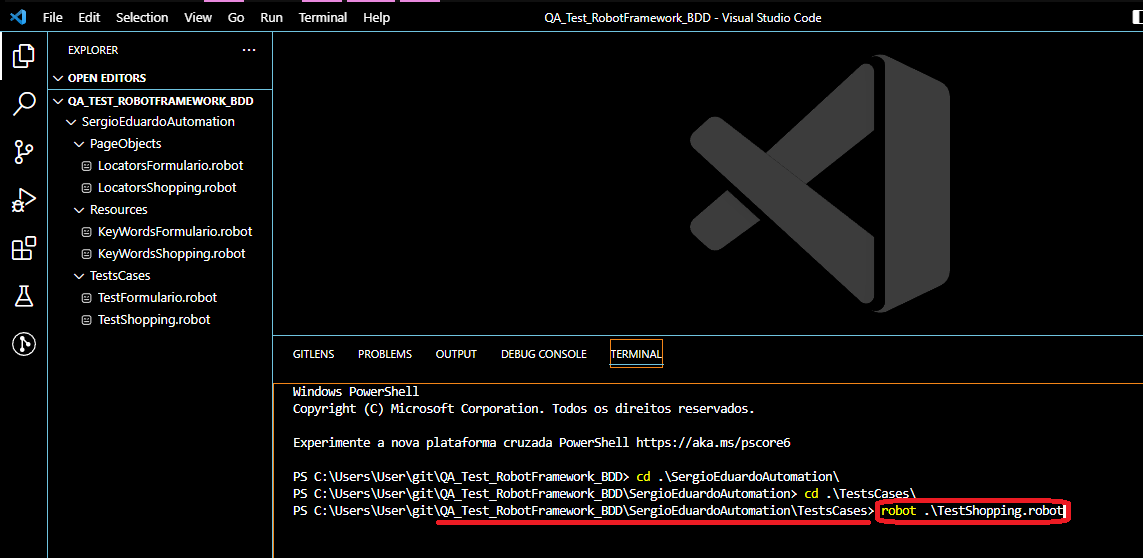The image size is (1143, 558).
Task: Open the GitLens icon in activity bar
Action: click(24, 344)
